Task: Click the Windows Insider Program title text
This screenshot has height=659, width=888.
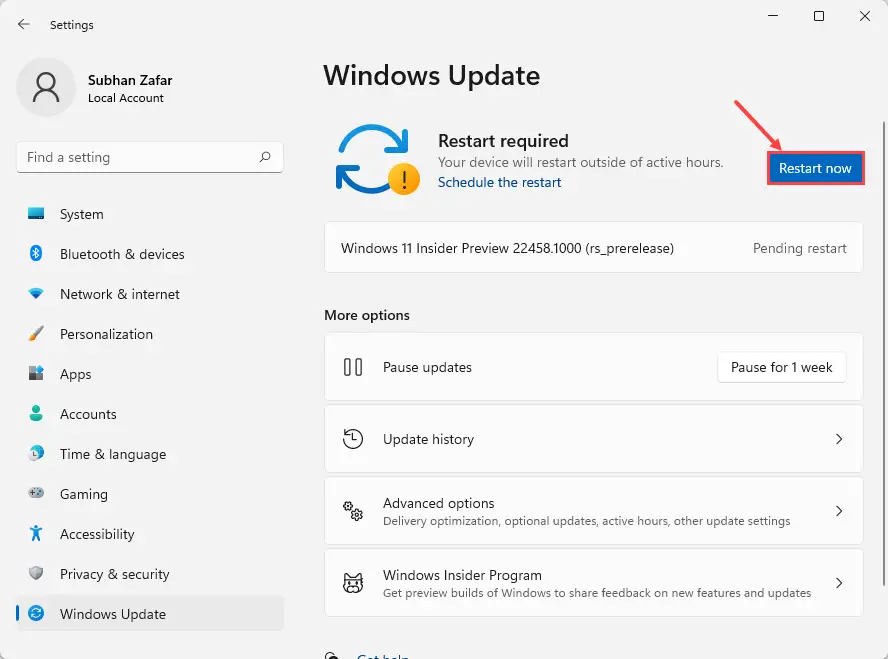Action: pos(462,575)
